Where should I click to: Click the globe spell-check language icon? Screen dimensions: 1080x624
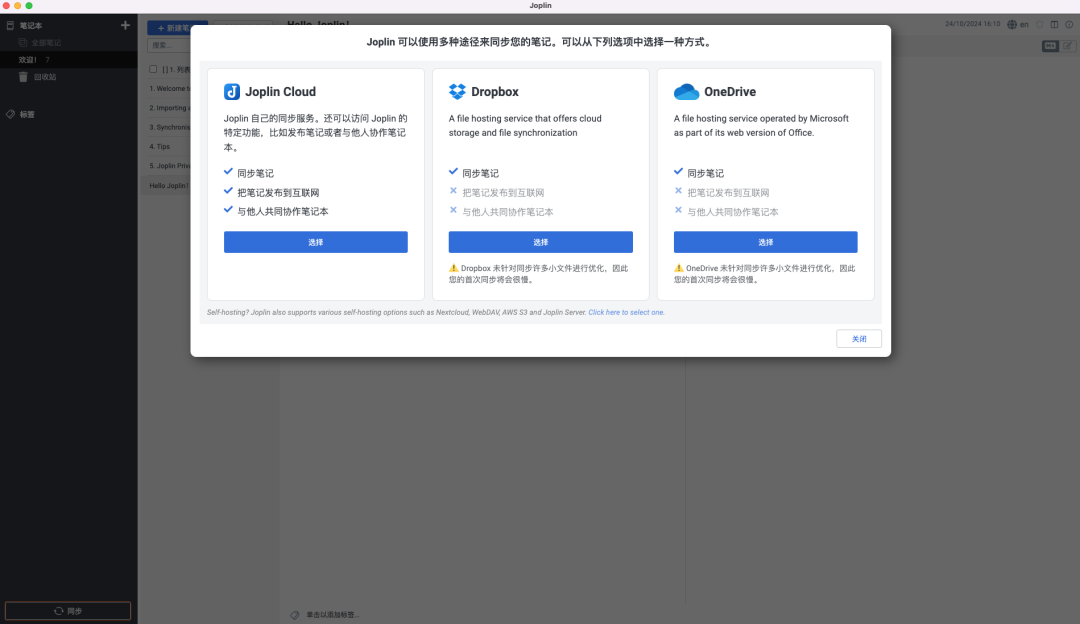(1012, 24)
